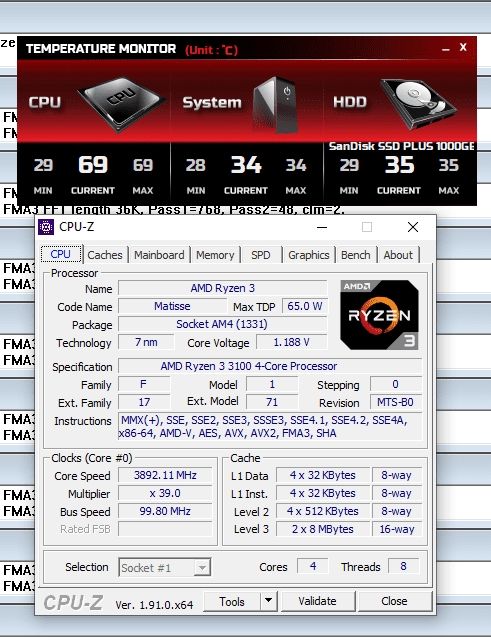Viewport: 491px width, 640px height.
Task: Click the Core Voltage value 1.188 V
Action: [x=291, y=342]
